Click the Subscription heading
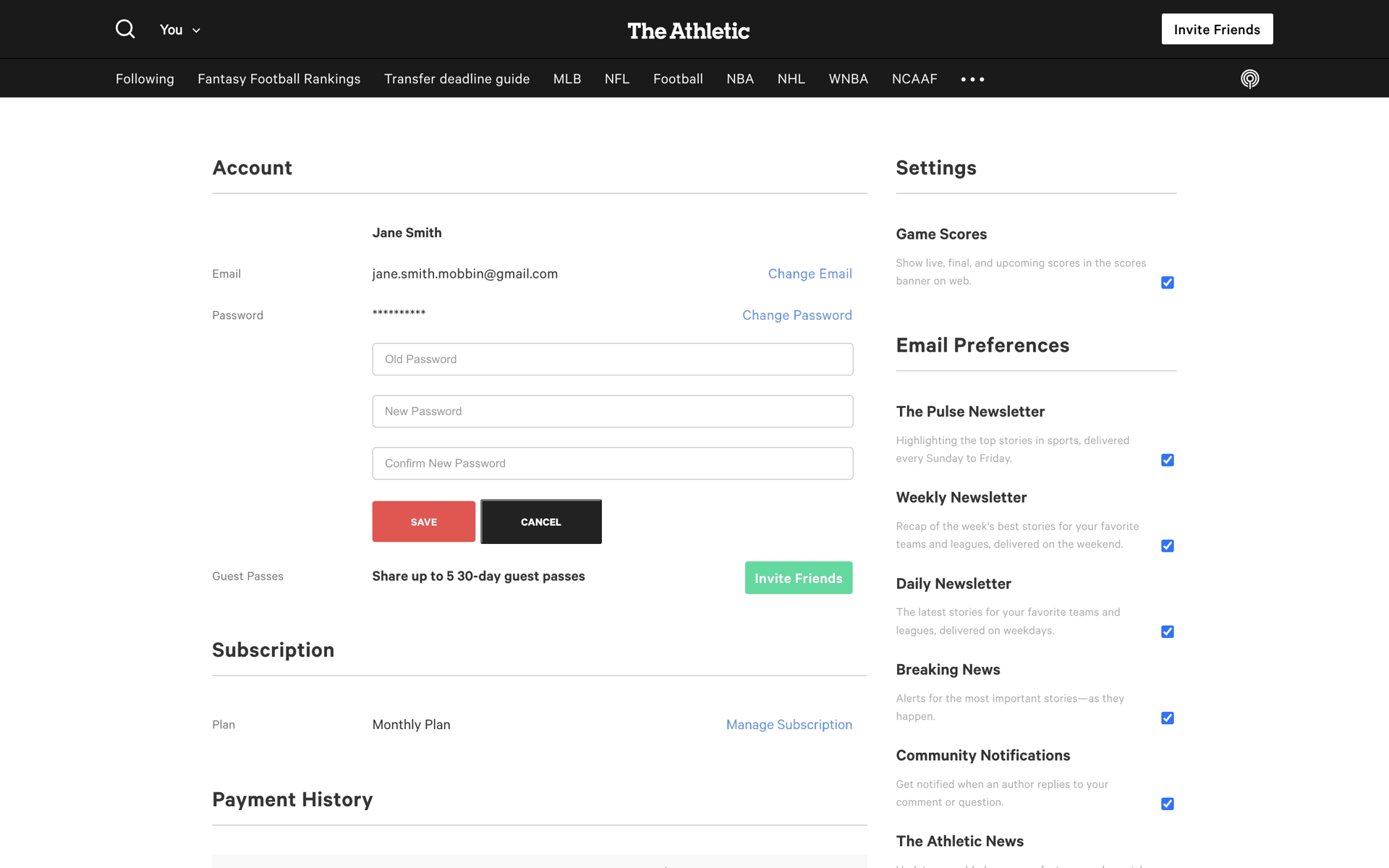 tap(273, 650)
